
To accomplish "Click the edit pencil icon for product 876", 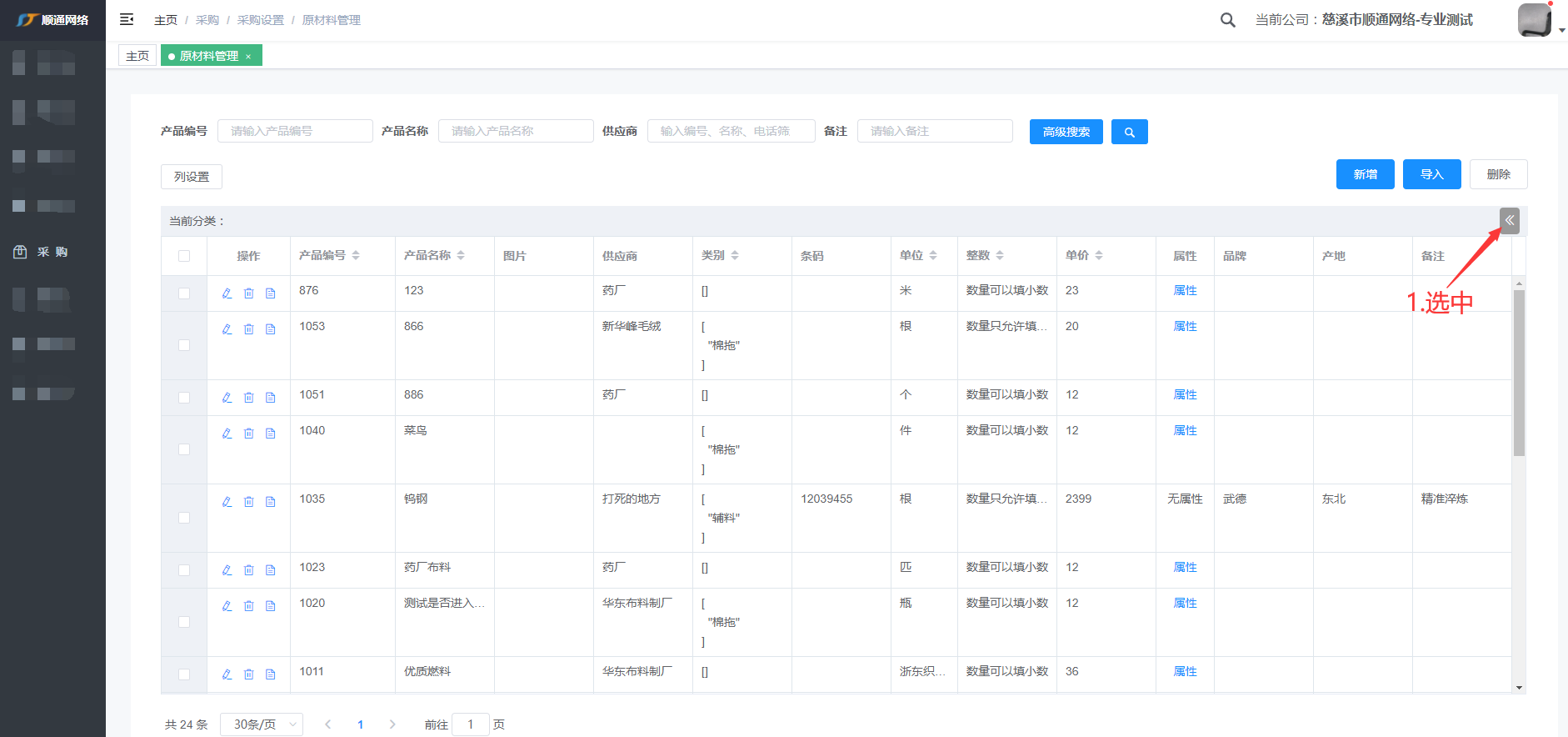I will tap(227, 293).
